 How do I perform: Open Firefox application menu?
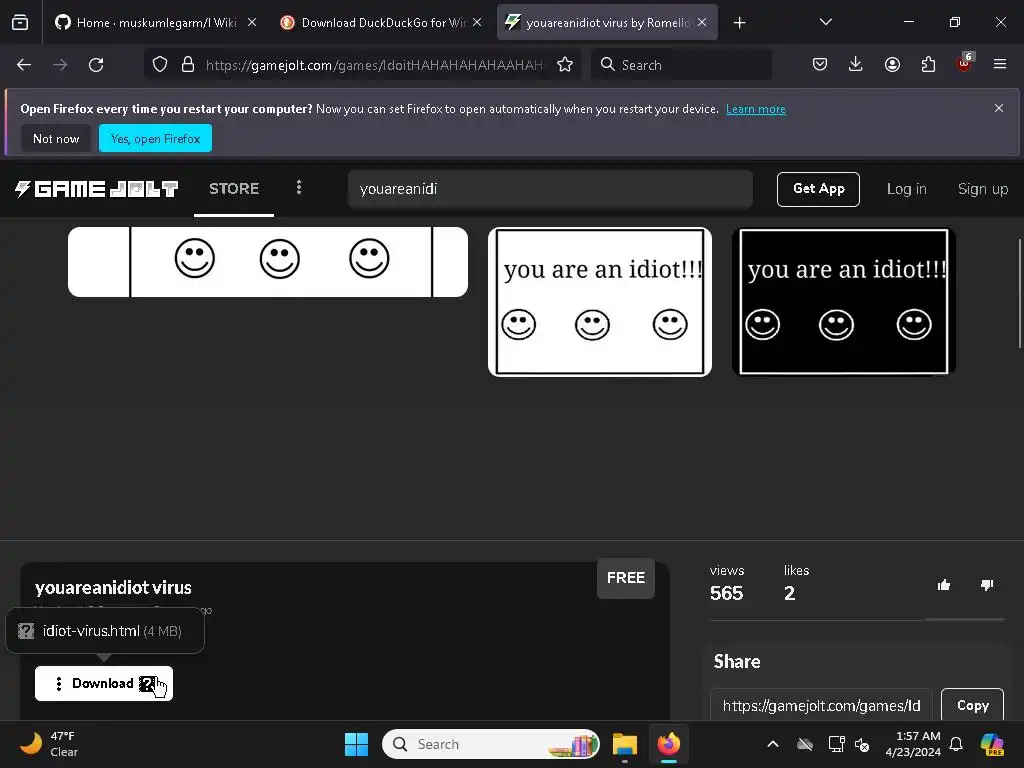click(x=1000, y=64)
